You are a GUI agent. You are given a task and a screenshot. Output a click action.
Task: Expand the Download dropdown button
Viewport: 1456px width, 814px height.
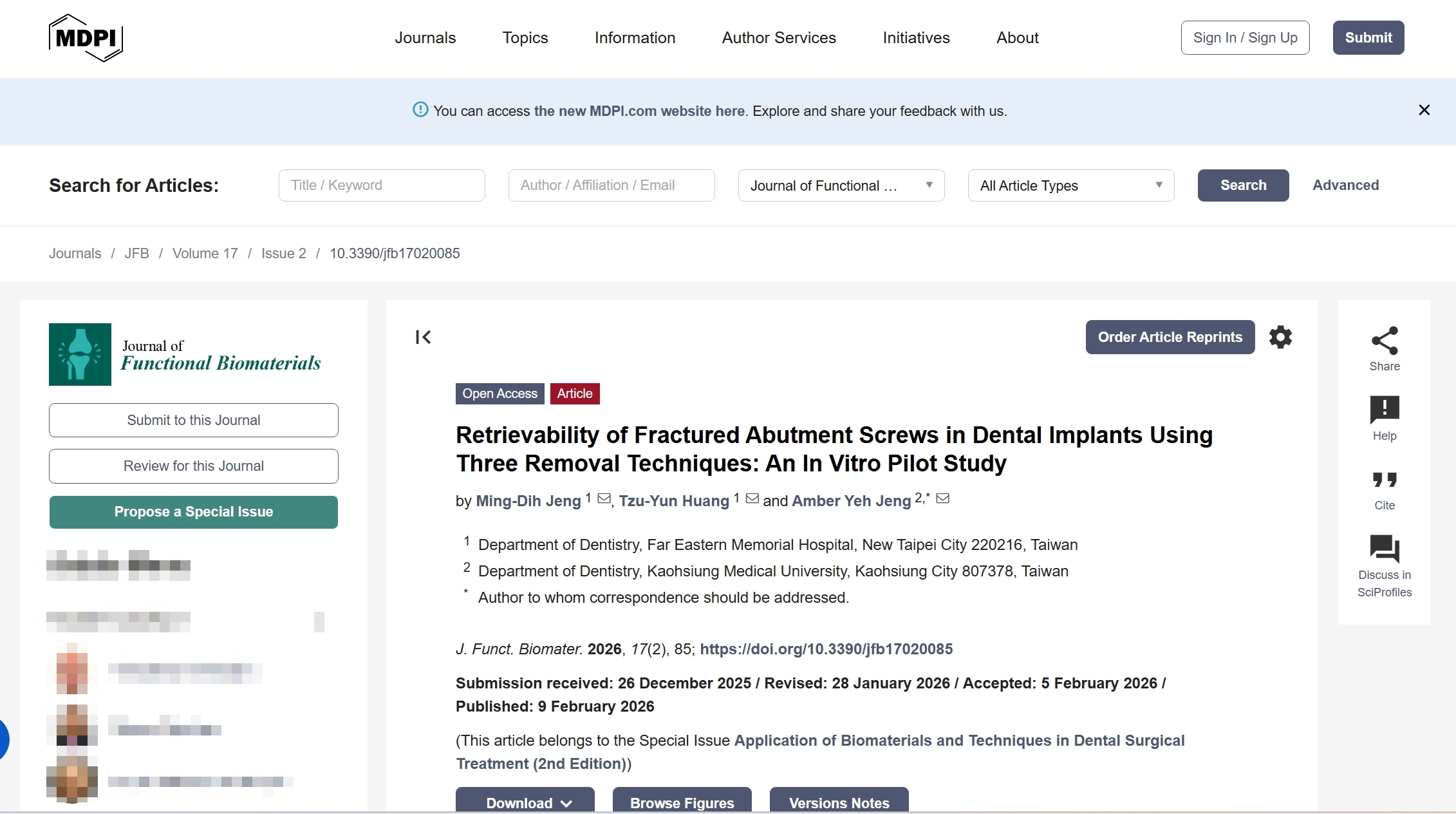click(x=525, y=802)
